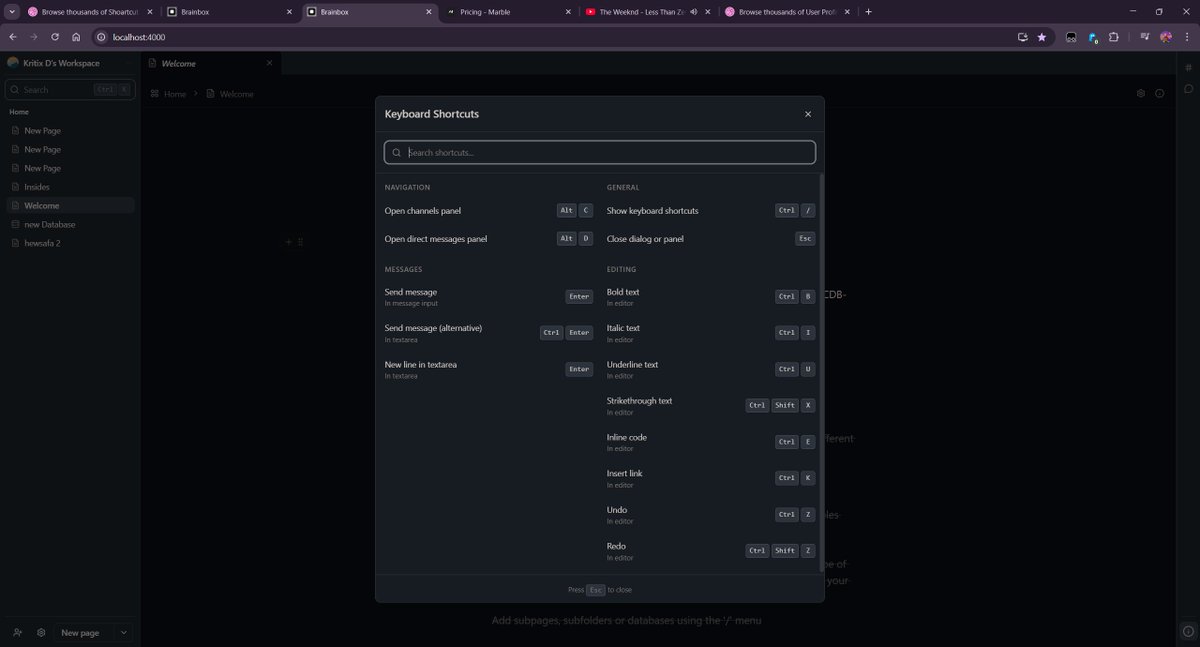Close the Welcome document tab
Viewport: 1200px width, 647px height.
tap(269, 63)
